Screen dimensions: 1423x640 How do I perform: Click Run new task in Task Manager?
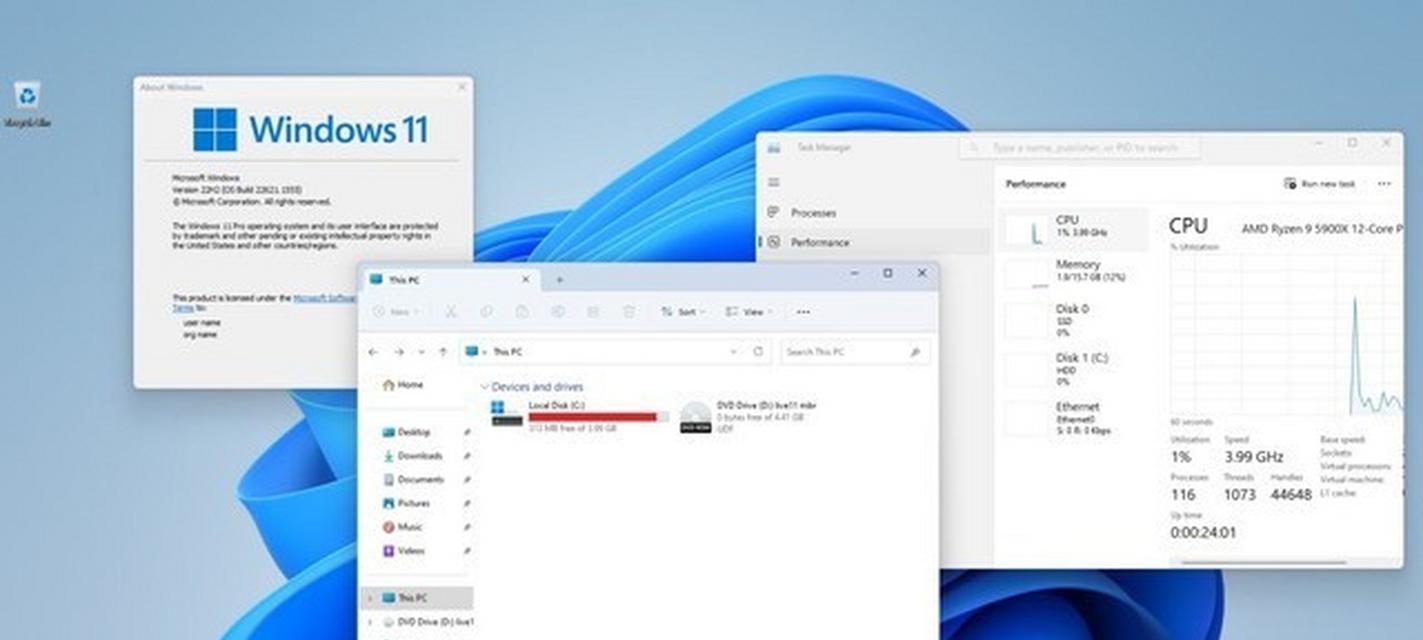tap(1320, 184)
